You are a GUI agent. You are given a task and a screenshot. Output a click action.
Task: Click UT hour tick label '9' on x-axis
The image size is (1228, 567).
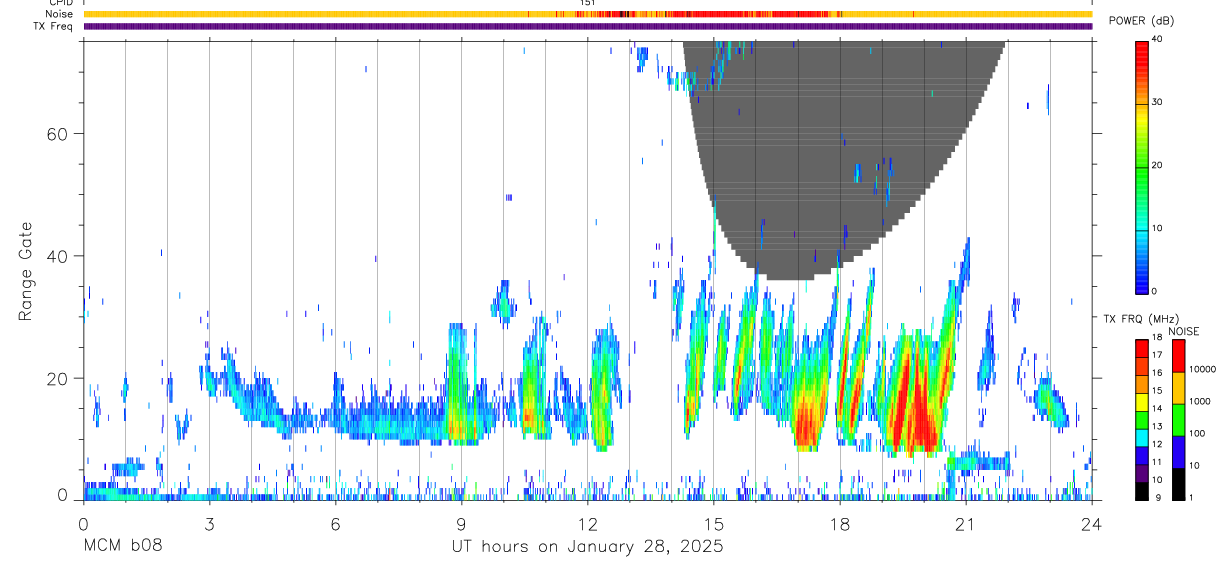(x=461, y=523)
